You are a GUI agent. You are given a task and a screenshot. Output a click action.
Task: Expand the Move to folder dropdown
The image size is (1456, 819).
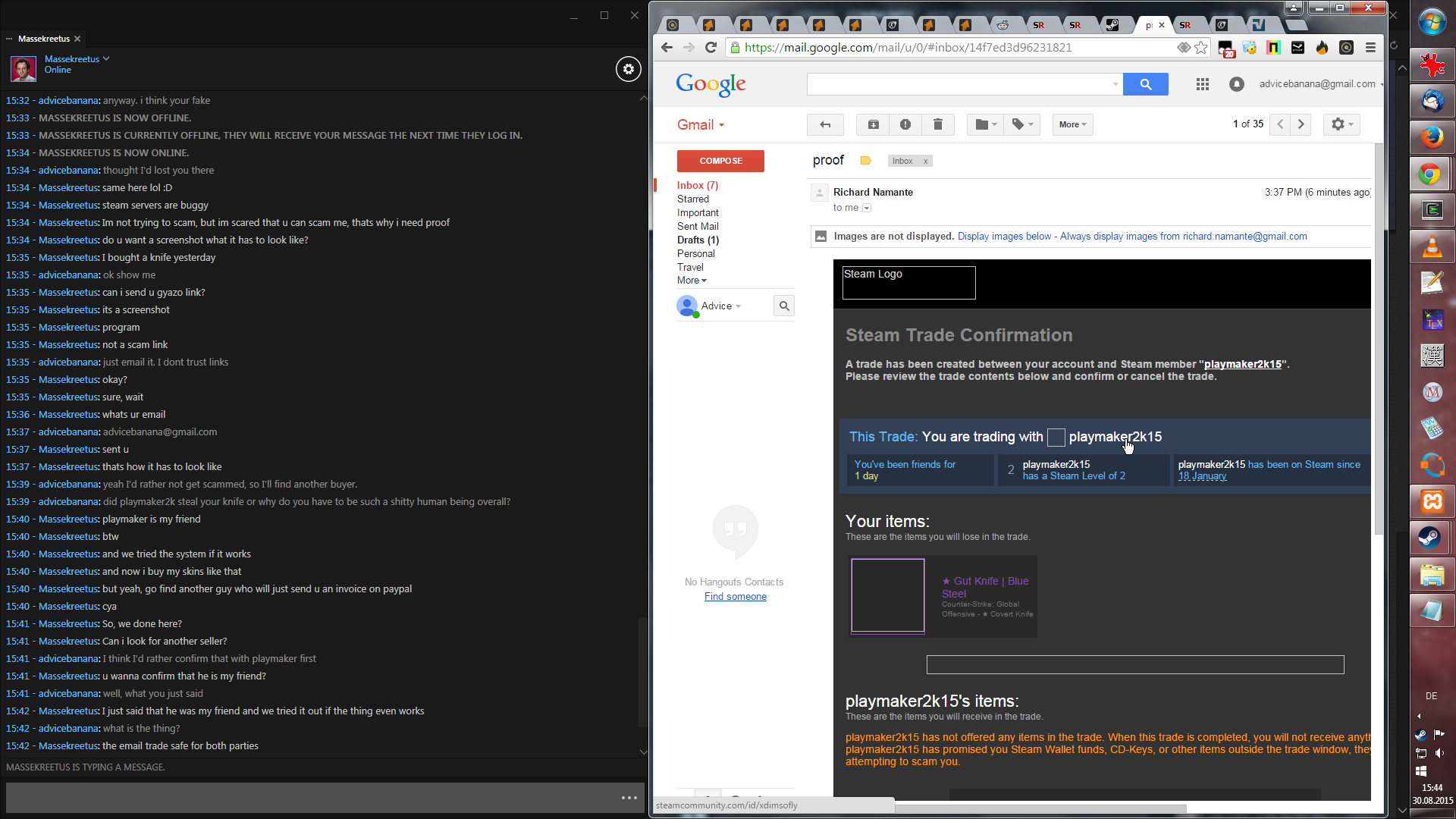click(x=985, y=124)
